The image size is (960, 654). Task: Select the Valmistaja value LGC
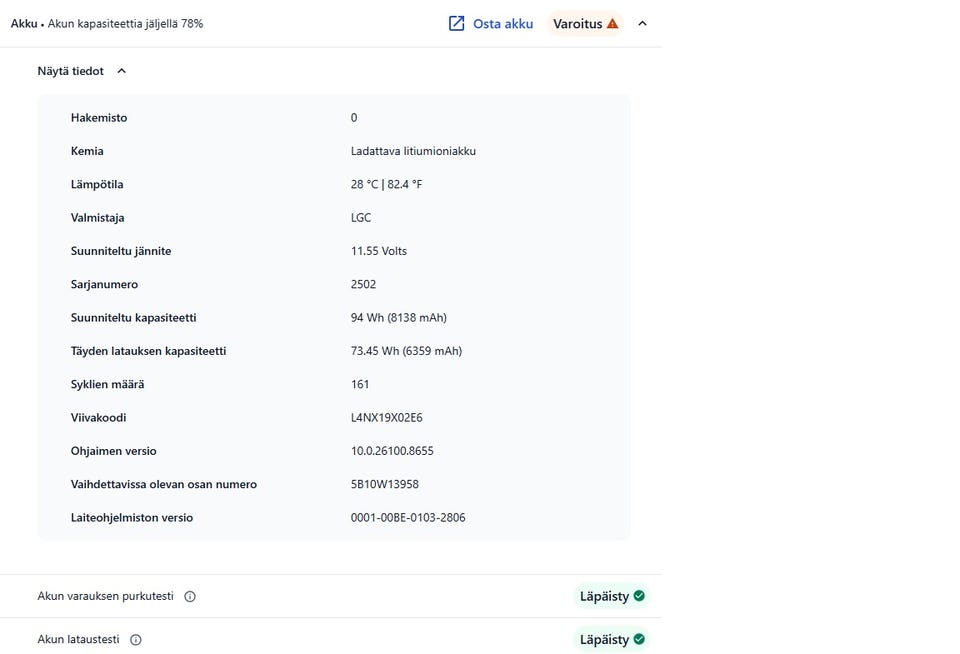pos(361,217)
